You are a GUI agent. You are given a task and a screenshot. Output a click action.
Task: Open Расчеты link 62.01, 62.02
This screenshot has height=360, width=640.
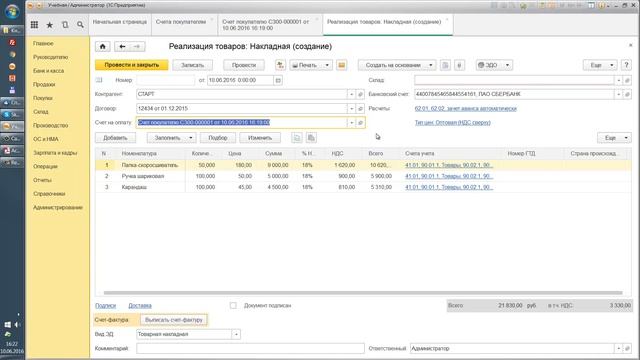click(466, 109)
